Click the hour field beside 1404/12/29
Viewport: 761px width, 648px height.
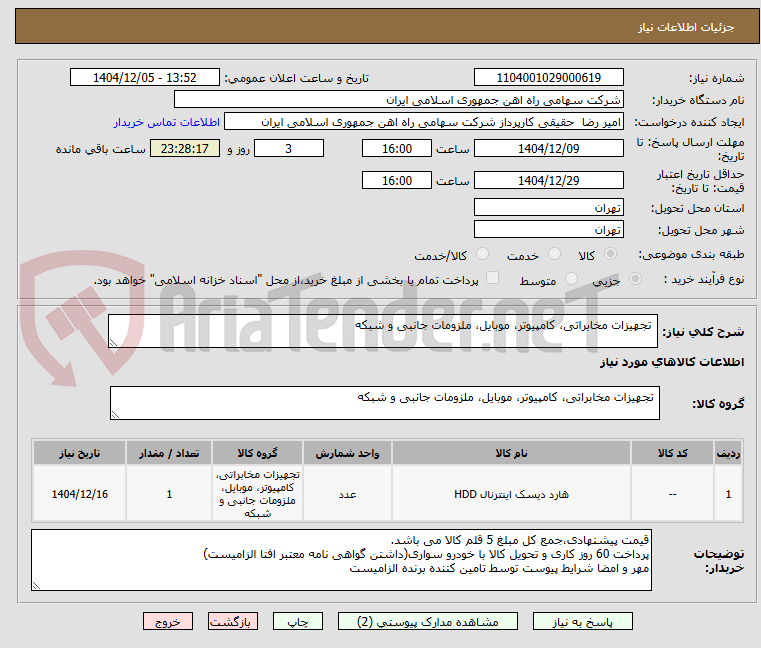click(397, 181)
